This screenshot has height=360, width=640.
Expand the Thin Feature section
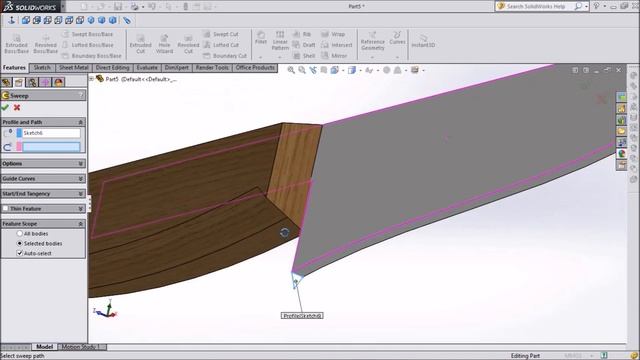click(80, 209)
